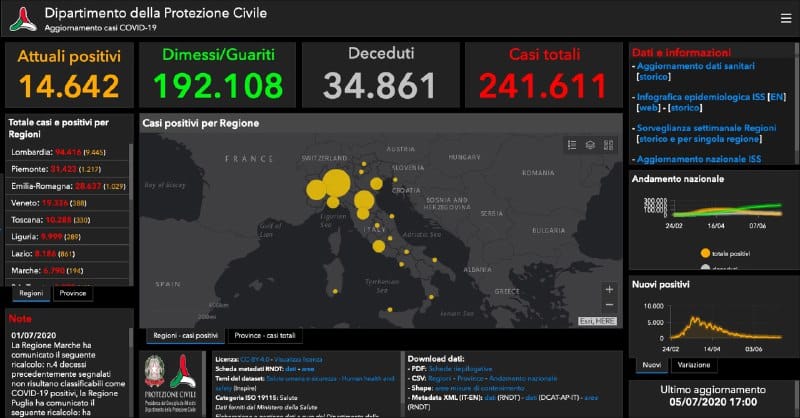Toggle the 'totale positivi' legend series
This screenshot has height=418, width=800.
click(x=725, y=253)
